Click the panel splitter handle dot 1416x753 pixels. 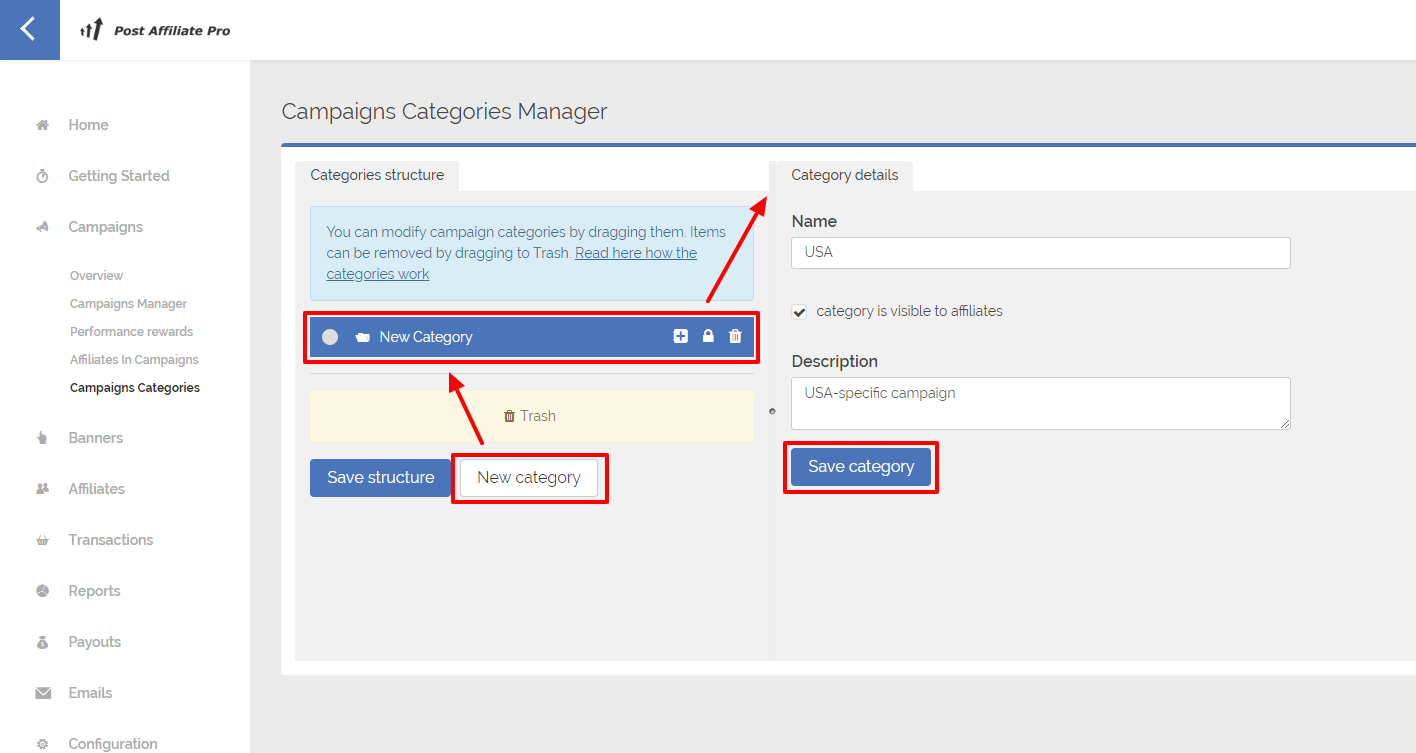tap(772, 411)
